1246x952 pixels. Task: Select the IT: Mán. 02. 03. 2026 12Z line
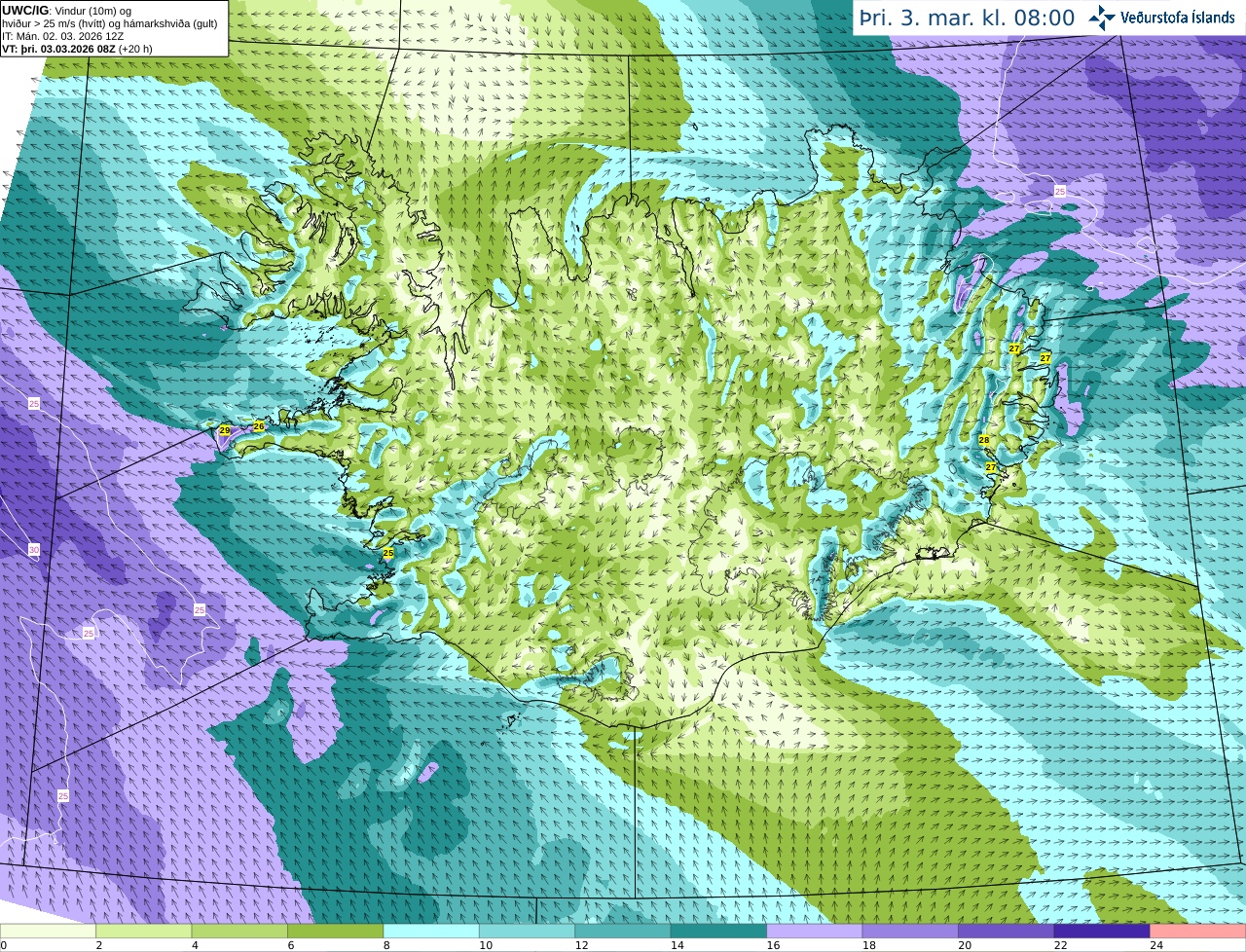pyautogui.click(x=62, y=36)
